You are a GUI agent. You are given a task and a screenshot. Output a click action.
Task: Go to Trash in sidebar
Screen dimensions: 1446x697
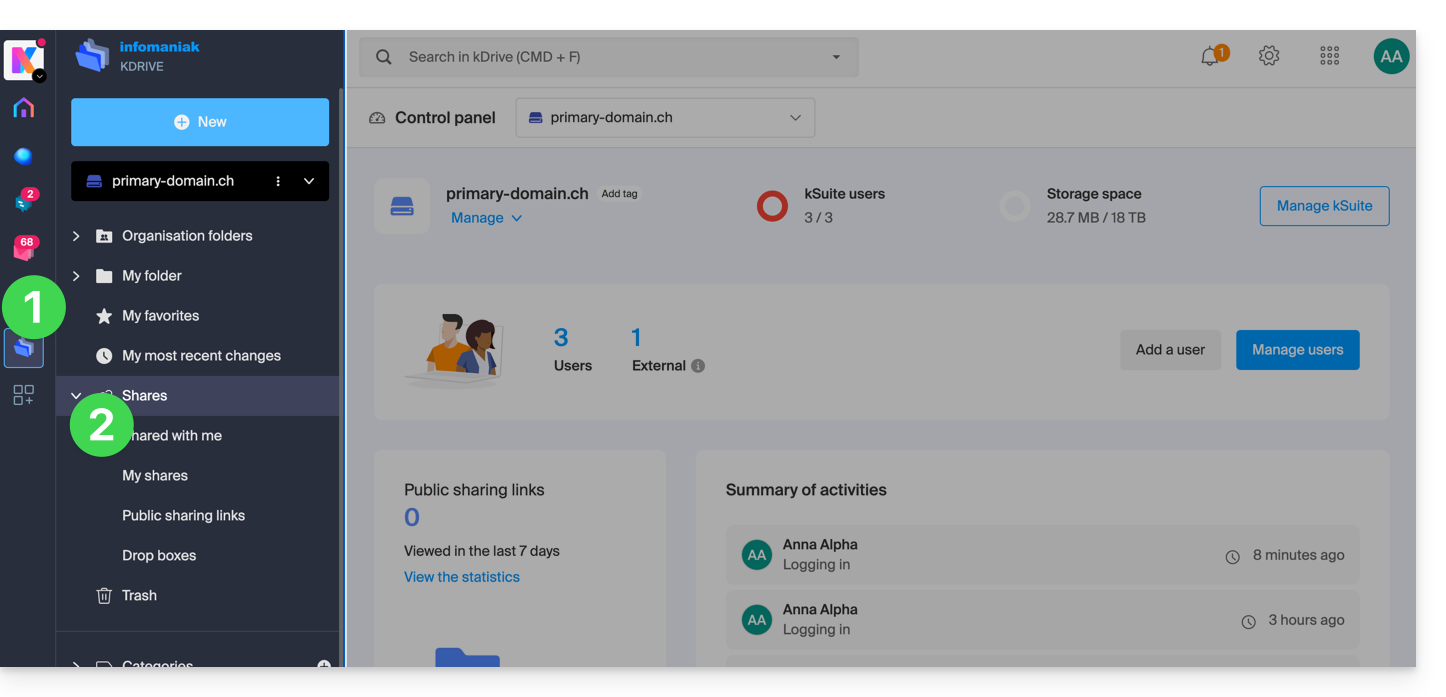point(139,596)
